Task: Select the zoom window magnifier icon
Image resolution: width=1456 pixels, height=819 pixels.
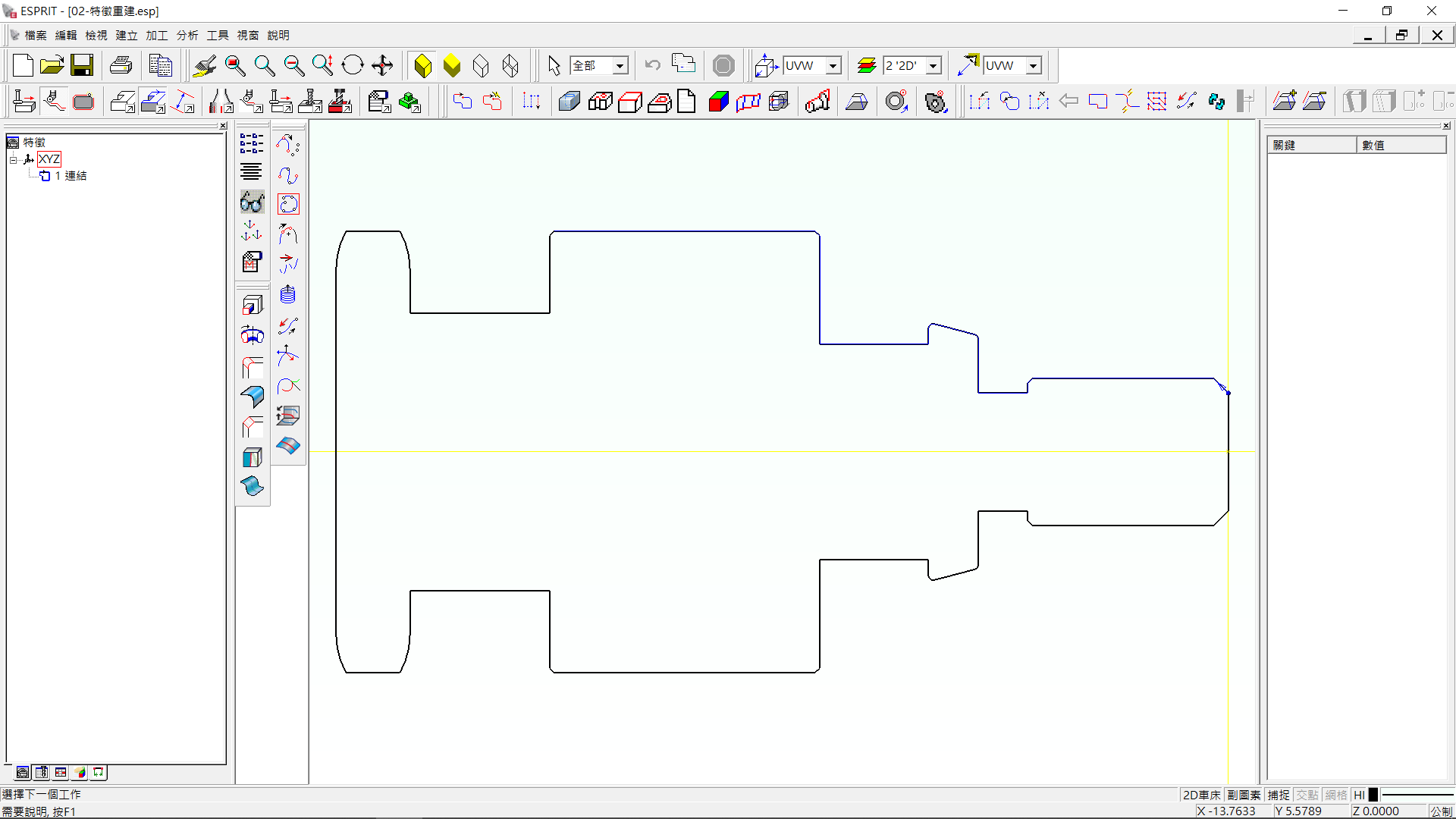Action: tap(235, 65)
